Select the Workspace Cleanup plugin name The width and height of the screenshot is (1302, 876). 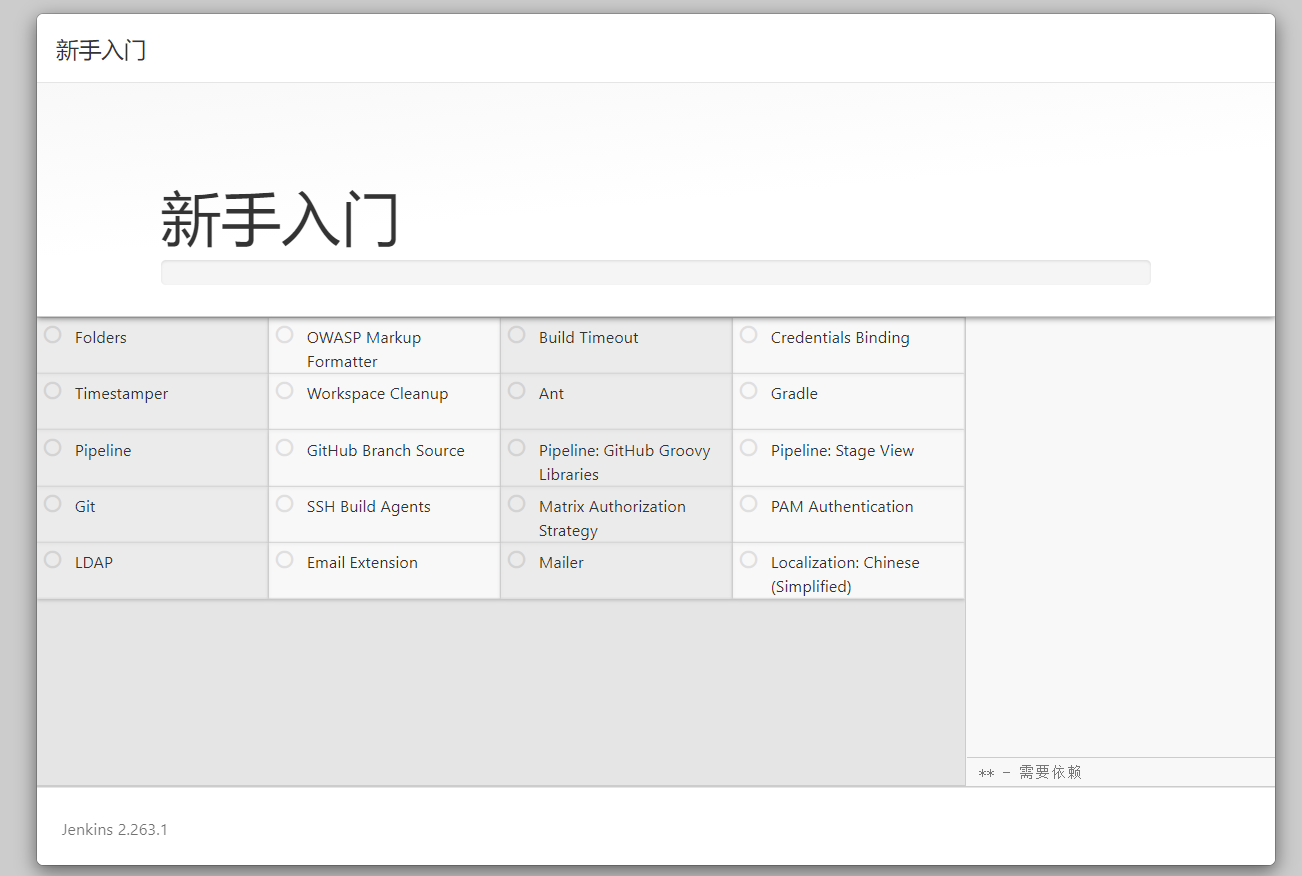(377, 394)
